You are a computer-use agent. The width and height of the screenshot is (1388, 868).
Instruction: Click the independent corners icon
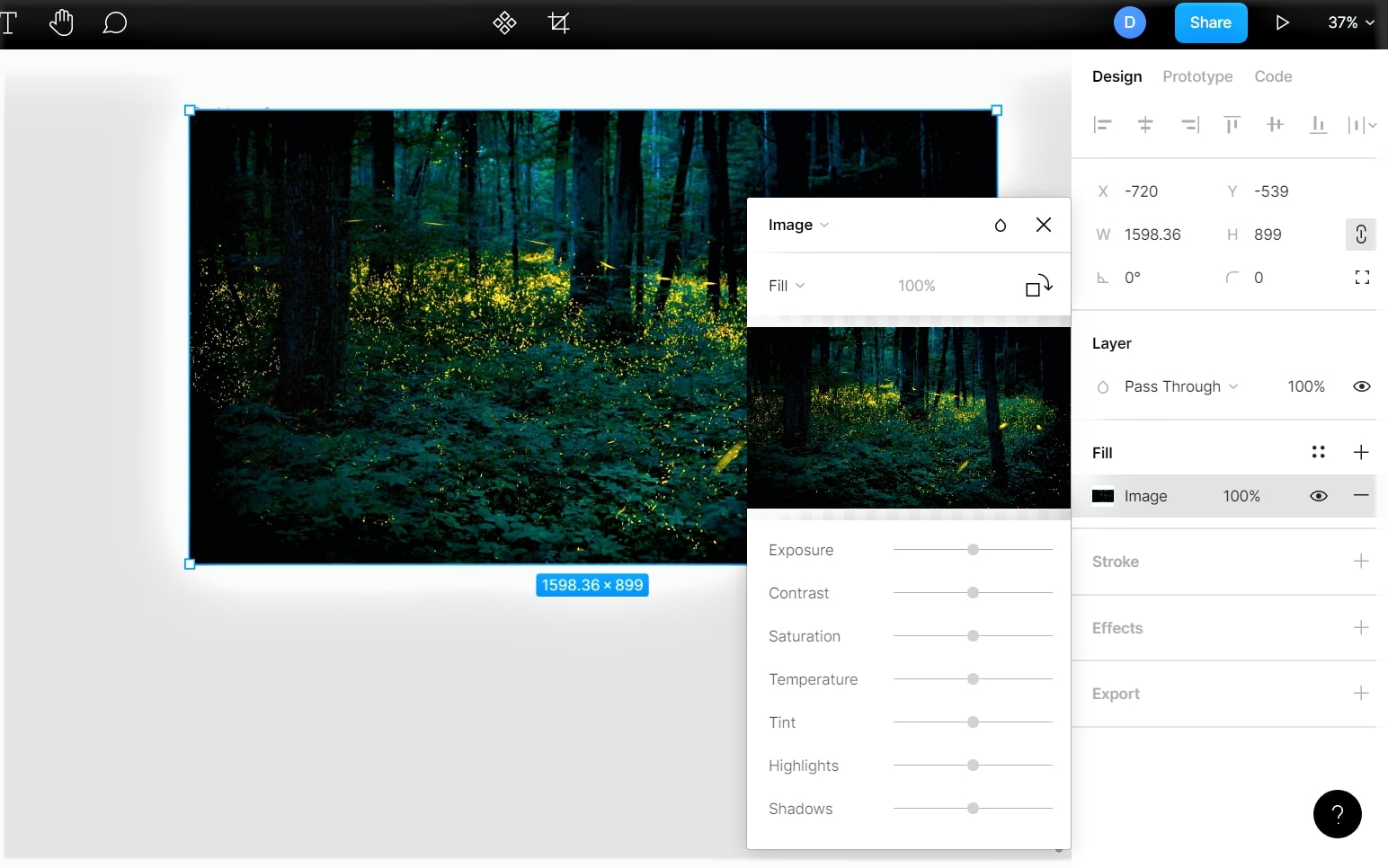1362,278
